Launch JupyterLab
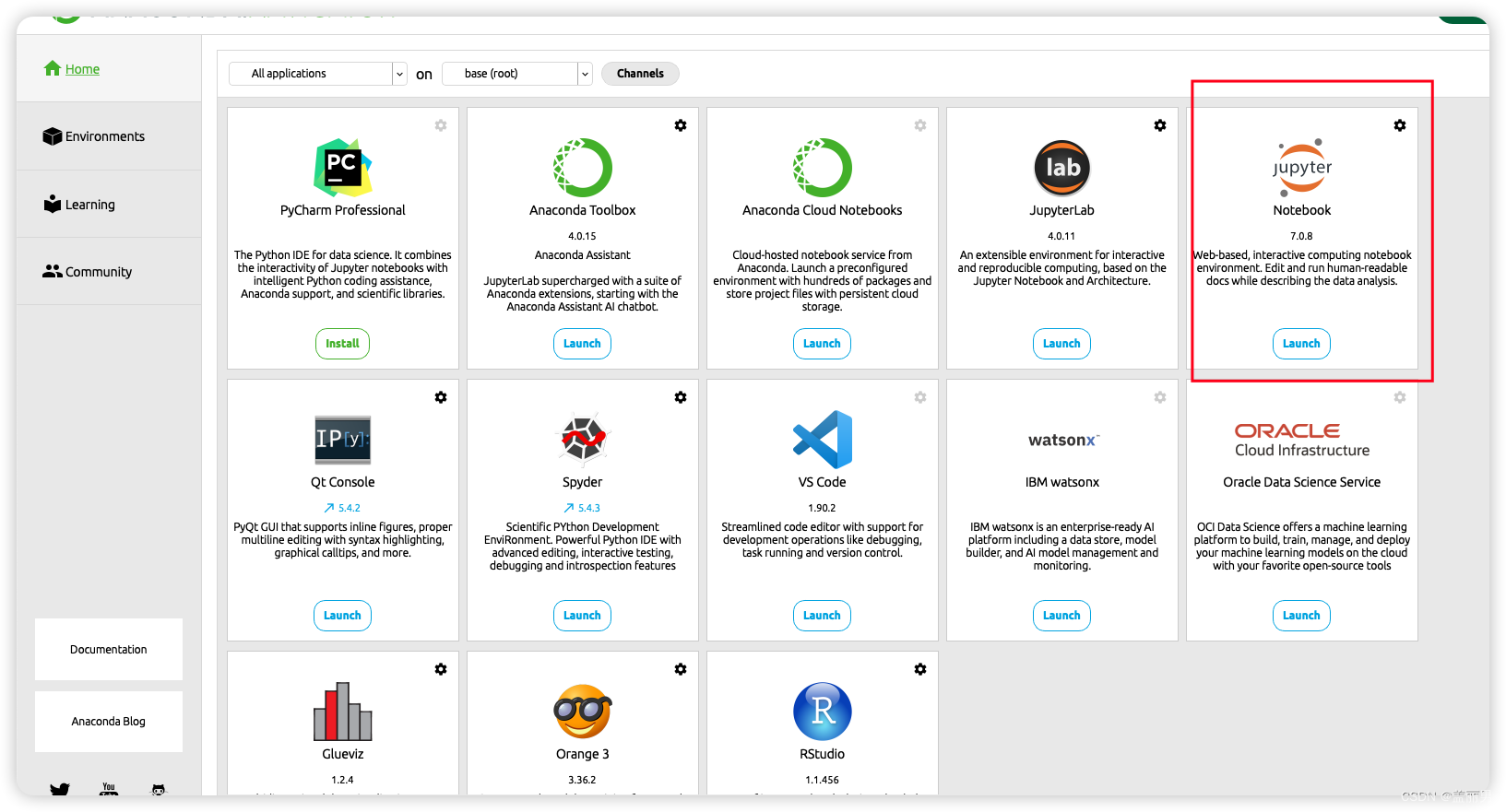Viewport: 1506px width, 812px height. tap(1061, 344)
